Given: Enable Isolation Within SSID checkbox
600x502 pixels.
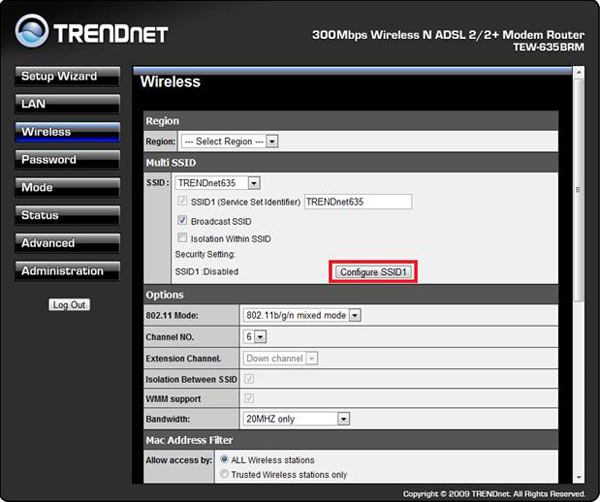Looking at the screenshot, I should coord(182,238).
